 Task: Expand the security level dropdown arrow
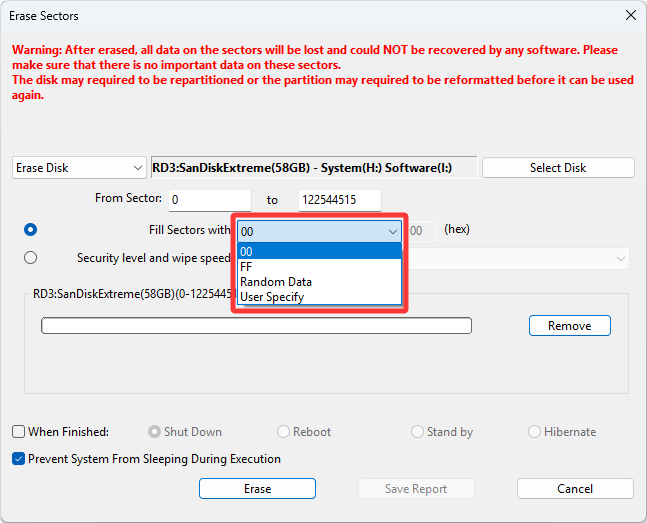coord(620,259)
